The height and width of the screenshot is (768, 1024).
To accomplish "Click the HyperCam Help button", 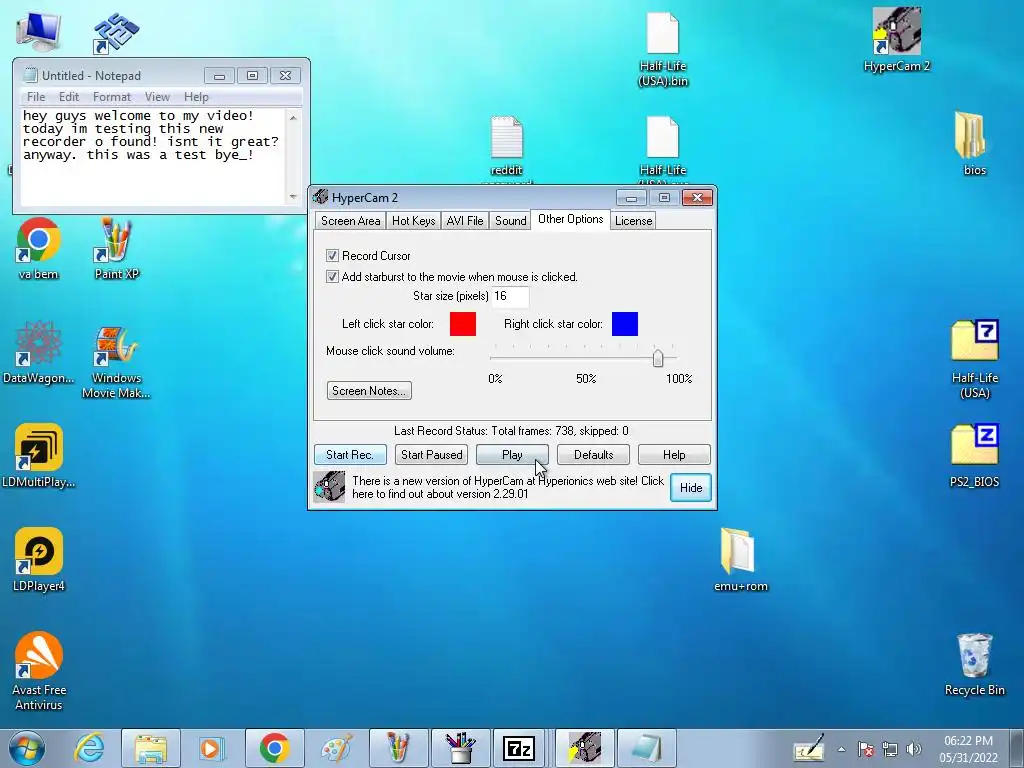I will click(x=674, y=455).
